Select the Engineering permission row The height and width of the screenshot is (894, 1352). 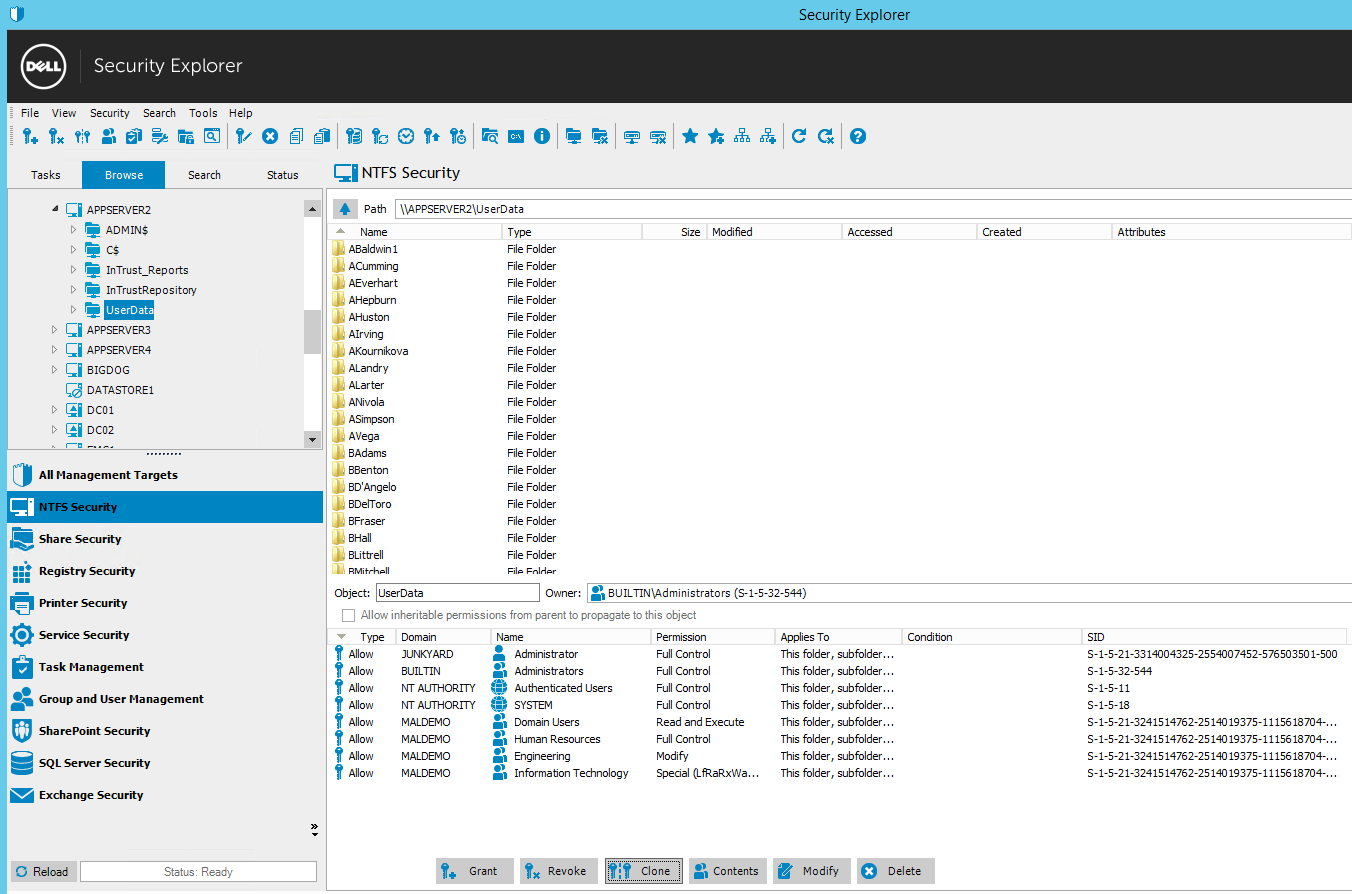point(542,756)
